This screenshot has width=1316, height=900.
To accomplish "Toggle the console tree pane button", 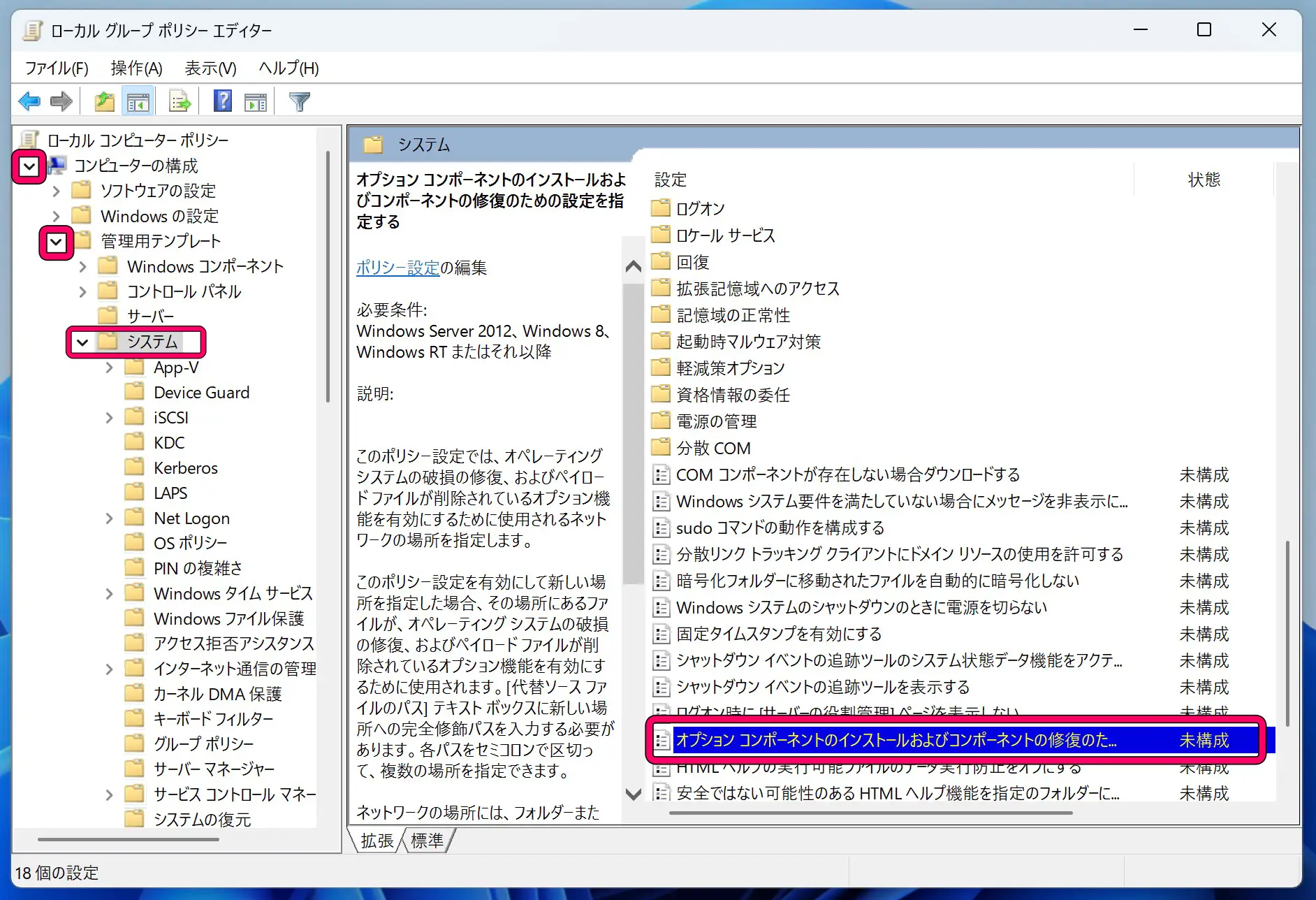I will (138, 102).
